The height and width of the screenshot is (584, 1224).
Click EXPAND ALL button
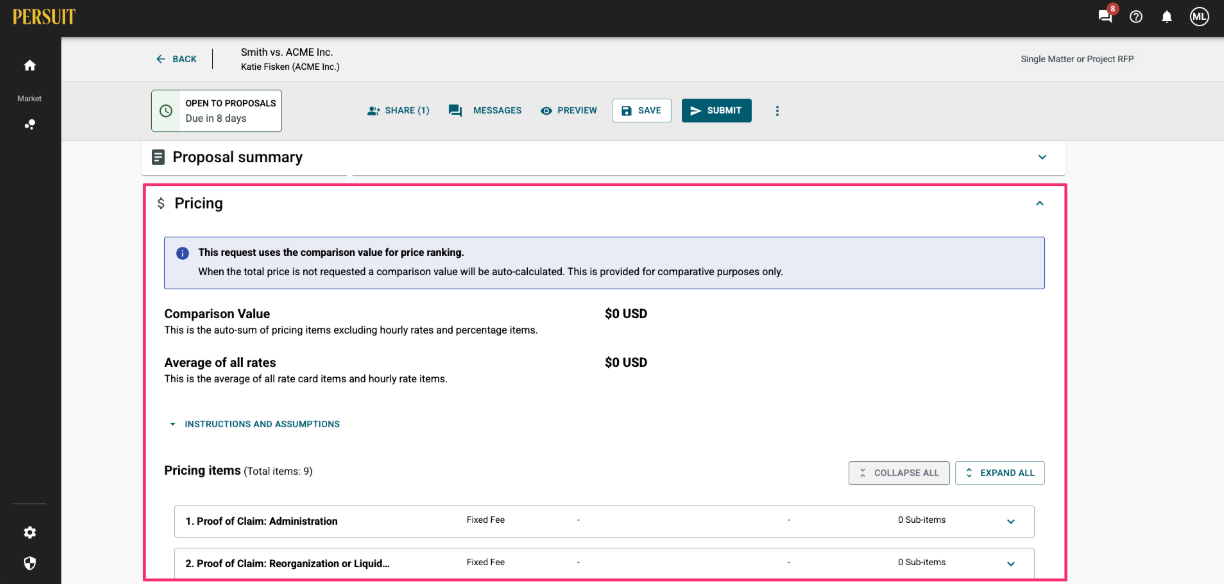tap(1000, 473)
